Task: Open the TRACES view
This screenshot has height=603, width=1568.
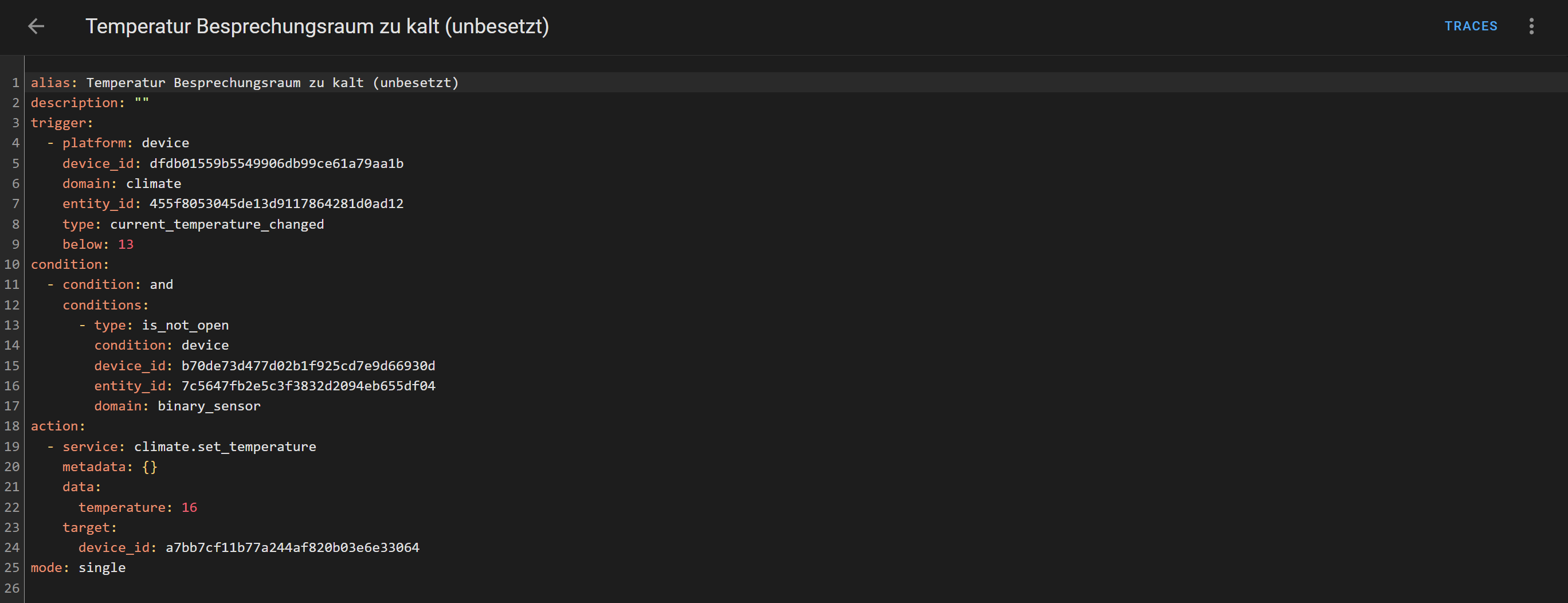Action: tap(1471, 26)
